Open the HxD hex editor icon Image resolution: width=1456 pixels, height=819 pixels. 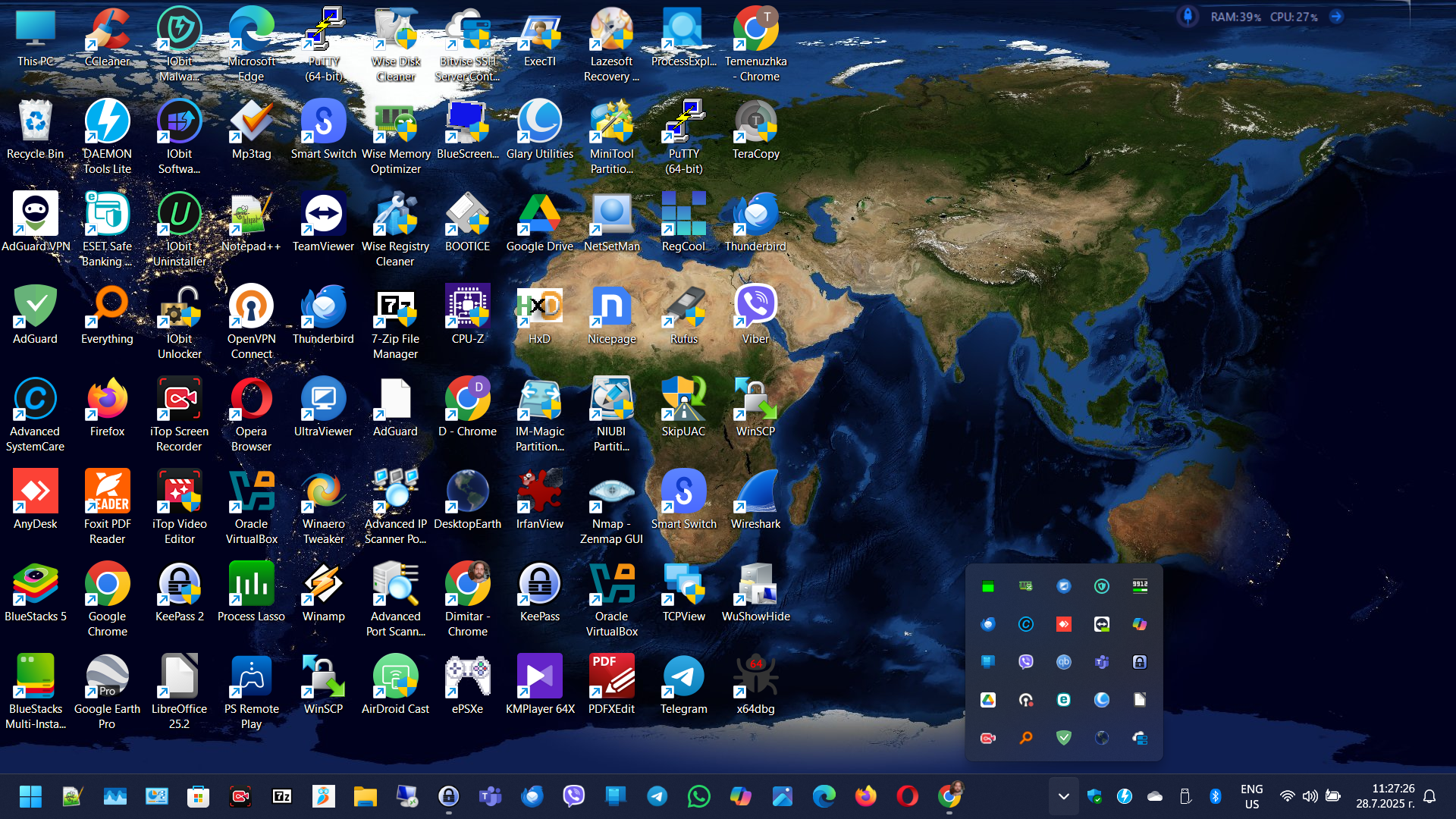pos(539,315)
